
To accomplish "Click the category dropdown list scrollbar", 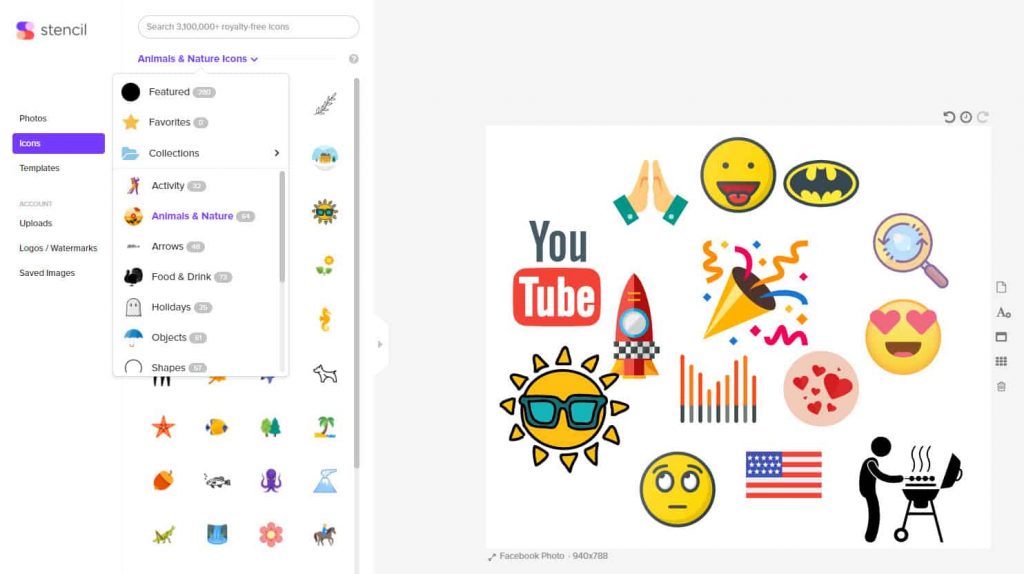I will 282,227.
